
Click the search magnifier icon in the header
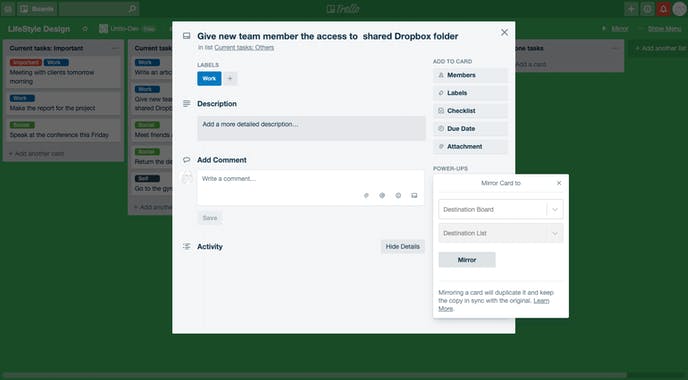pos(132,9)
